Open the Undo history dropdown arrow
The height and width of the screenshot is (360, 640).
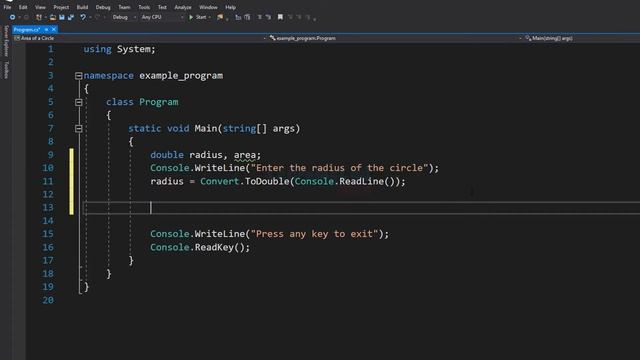tap(89, 17)
